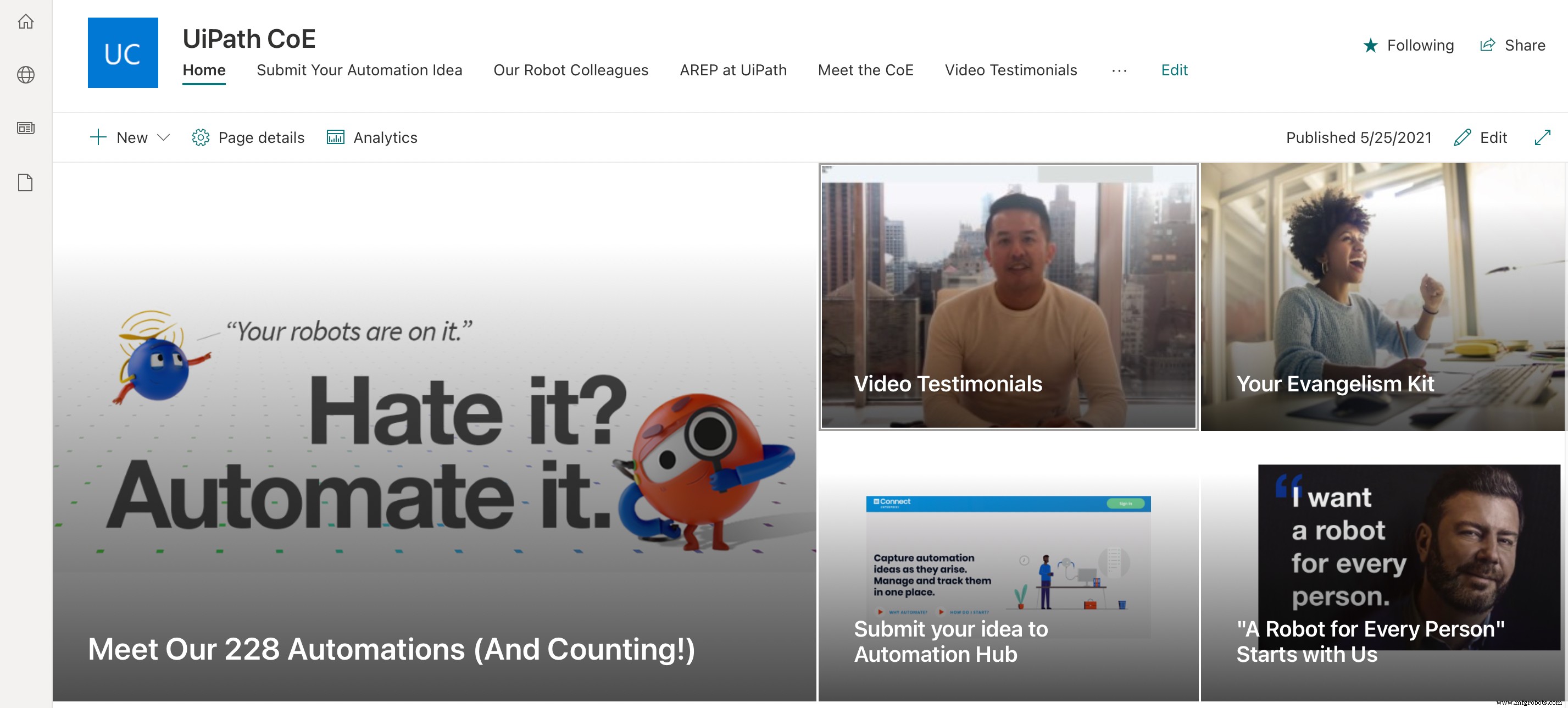Click Edit link in navigation bar

coord(1174,70)
